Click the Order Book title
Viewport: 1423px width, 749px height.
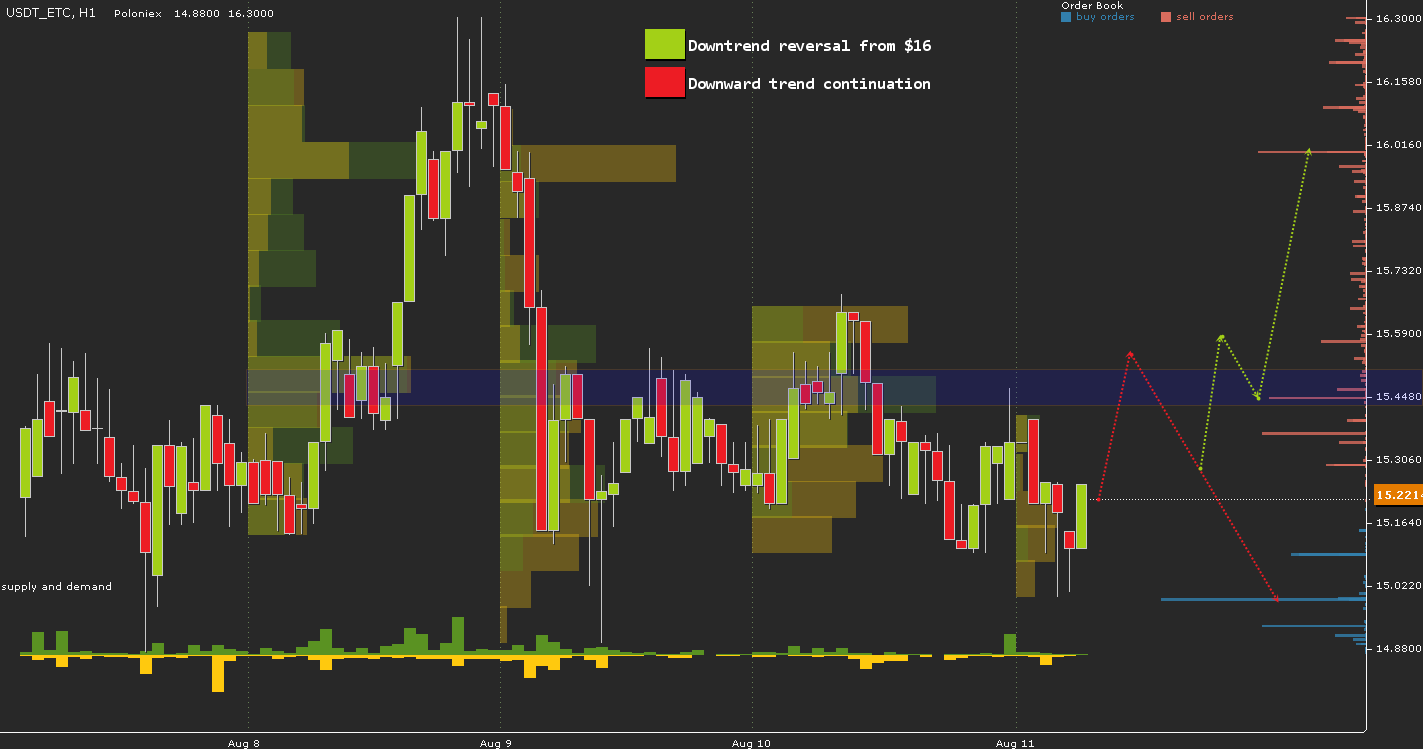pos(1092,6)
